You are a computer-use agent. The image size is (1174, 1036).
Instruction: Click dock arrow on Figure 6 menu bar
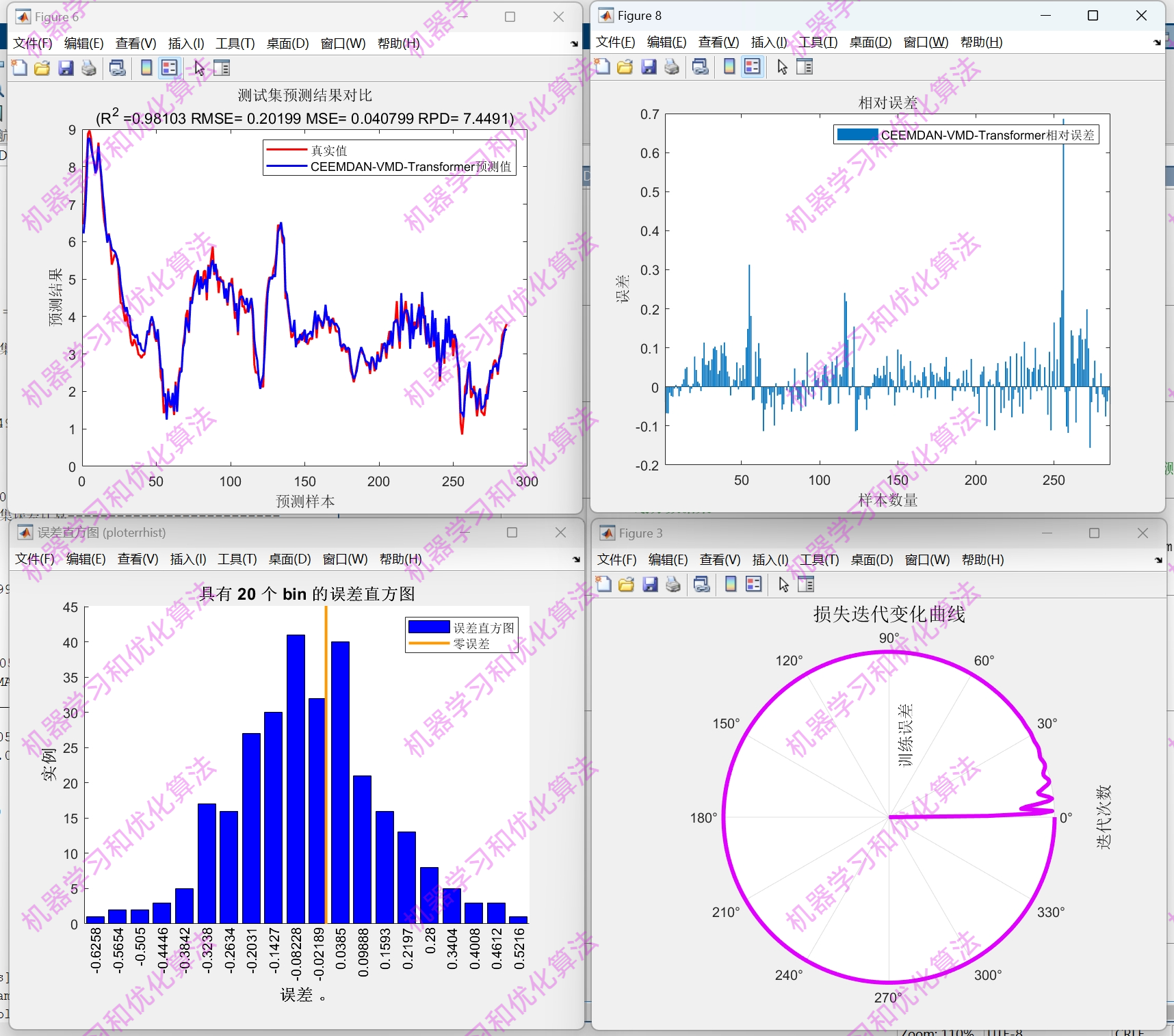click(x=574, y=44)
